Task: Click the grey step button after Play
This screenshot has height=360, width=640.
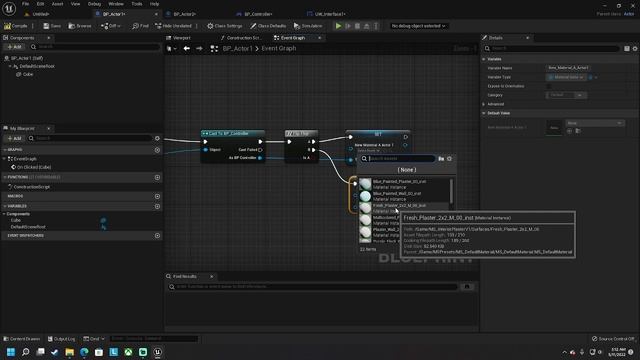Action: tap(348, 26)
